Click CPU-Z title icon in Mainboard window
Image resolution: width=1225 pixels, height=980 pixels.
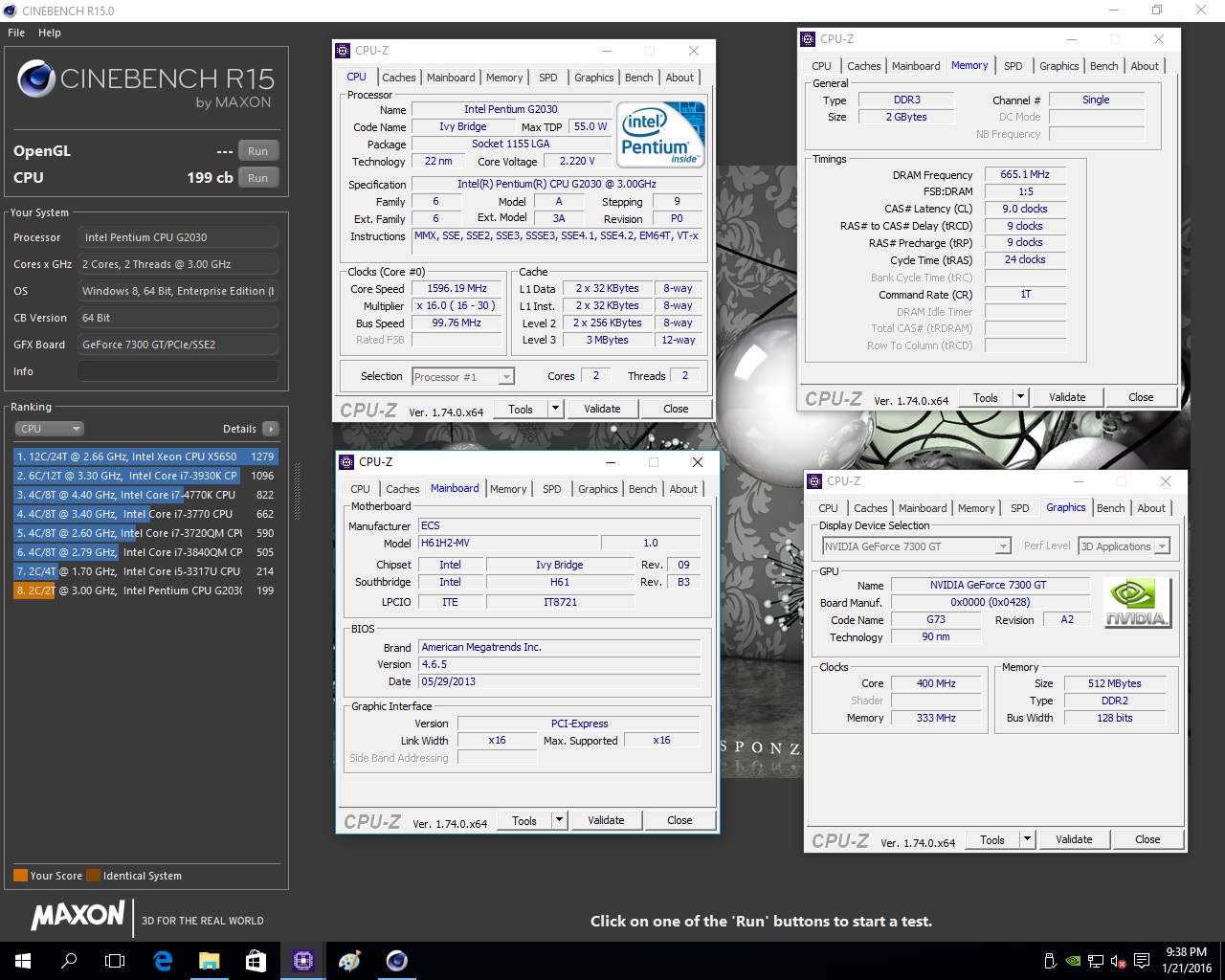tap(346, 462)
